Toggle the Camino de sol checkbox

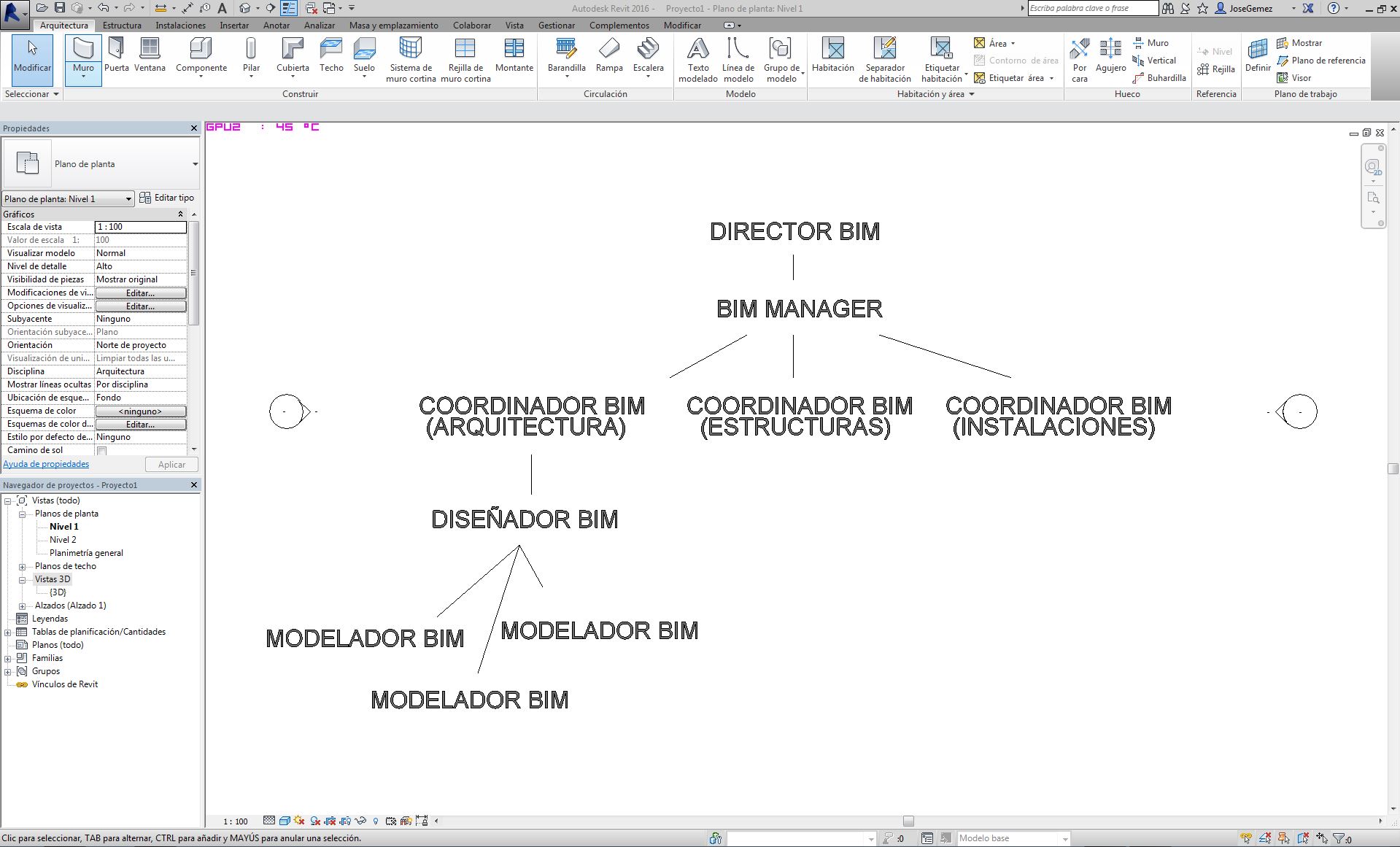pos(102,451)
